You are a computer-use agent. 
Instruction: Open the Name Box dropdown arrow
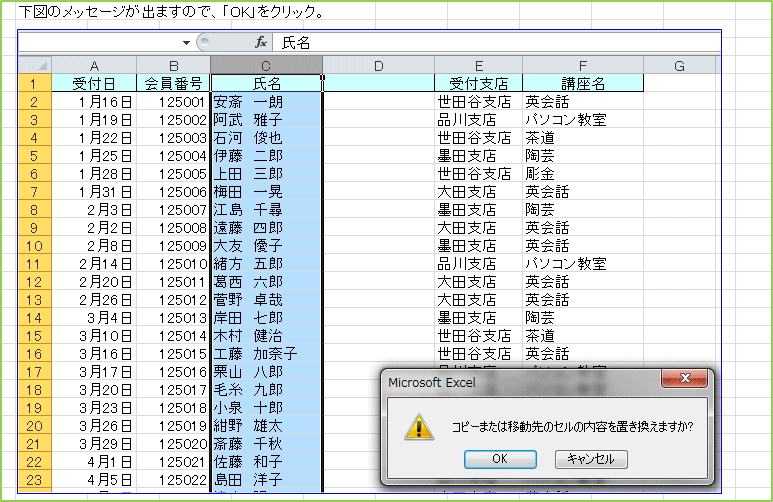pyautogui.click(x=186, y=43)
